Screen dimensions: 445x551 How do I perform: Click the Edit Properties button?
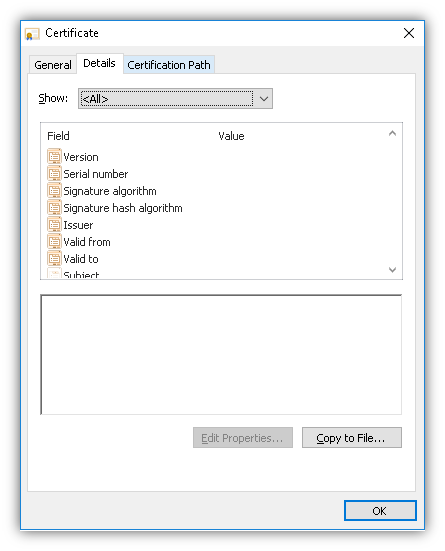pyautogui.click(x=243, y=437)
